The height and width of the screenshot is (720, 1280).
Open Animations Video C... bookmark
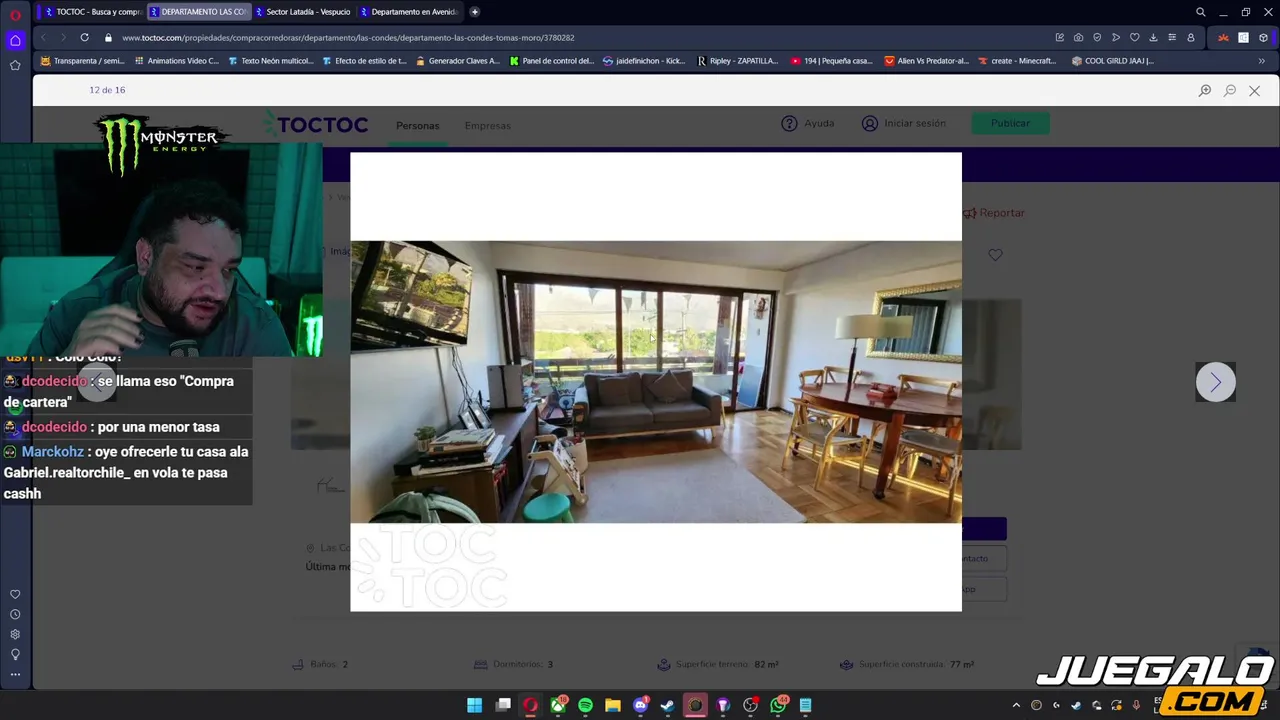pos(176,61)
